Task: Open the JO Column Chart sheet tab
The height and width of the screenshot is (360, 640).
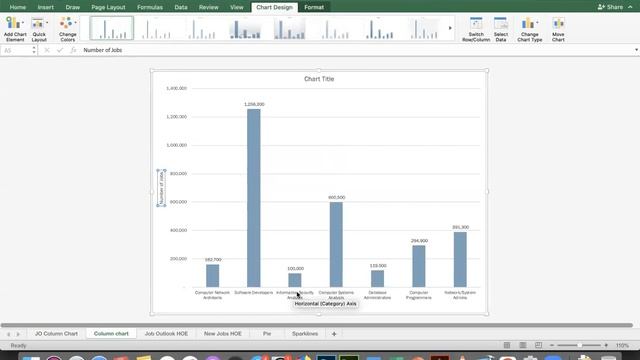Action: (x=56, y=334)
